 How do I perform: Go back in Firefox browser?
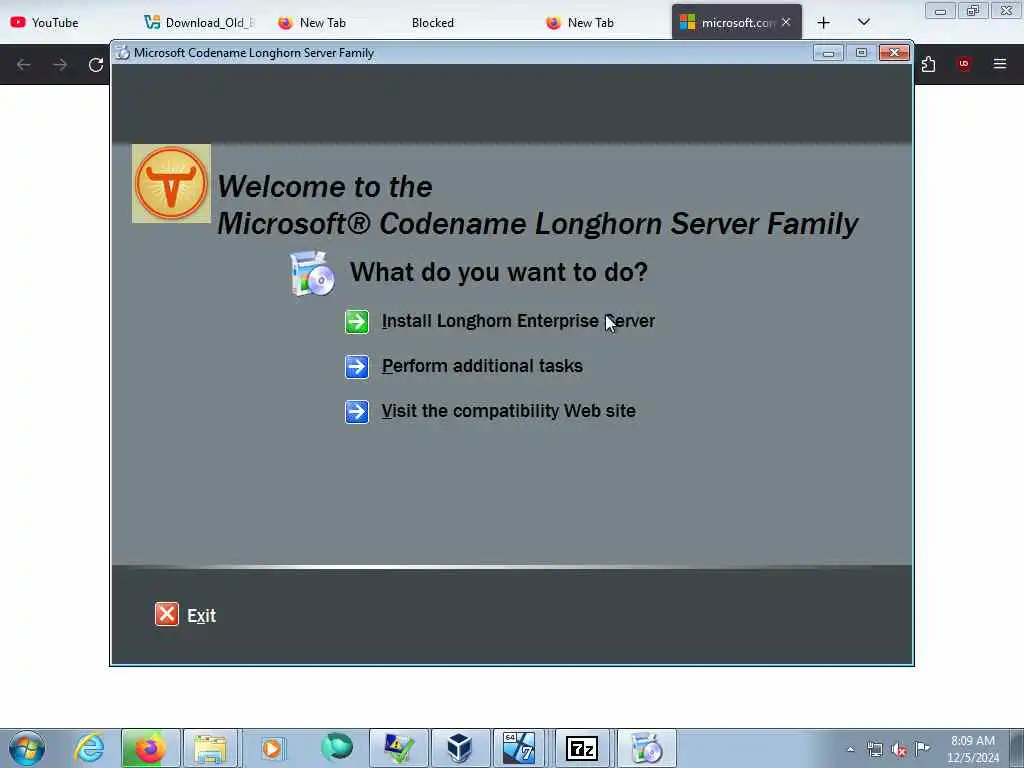coord(24,65)
